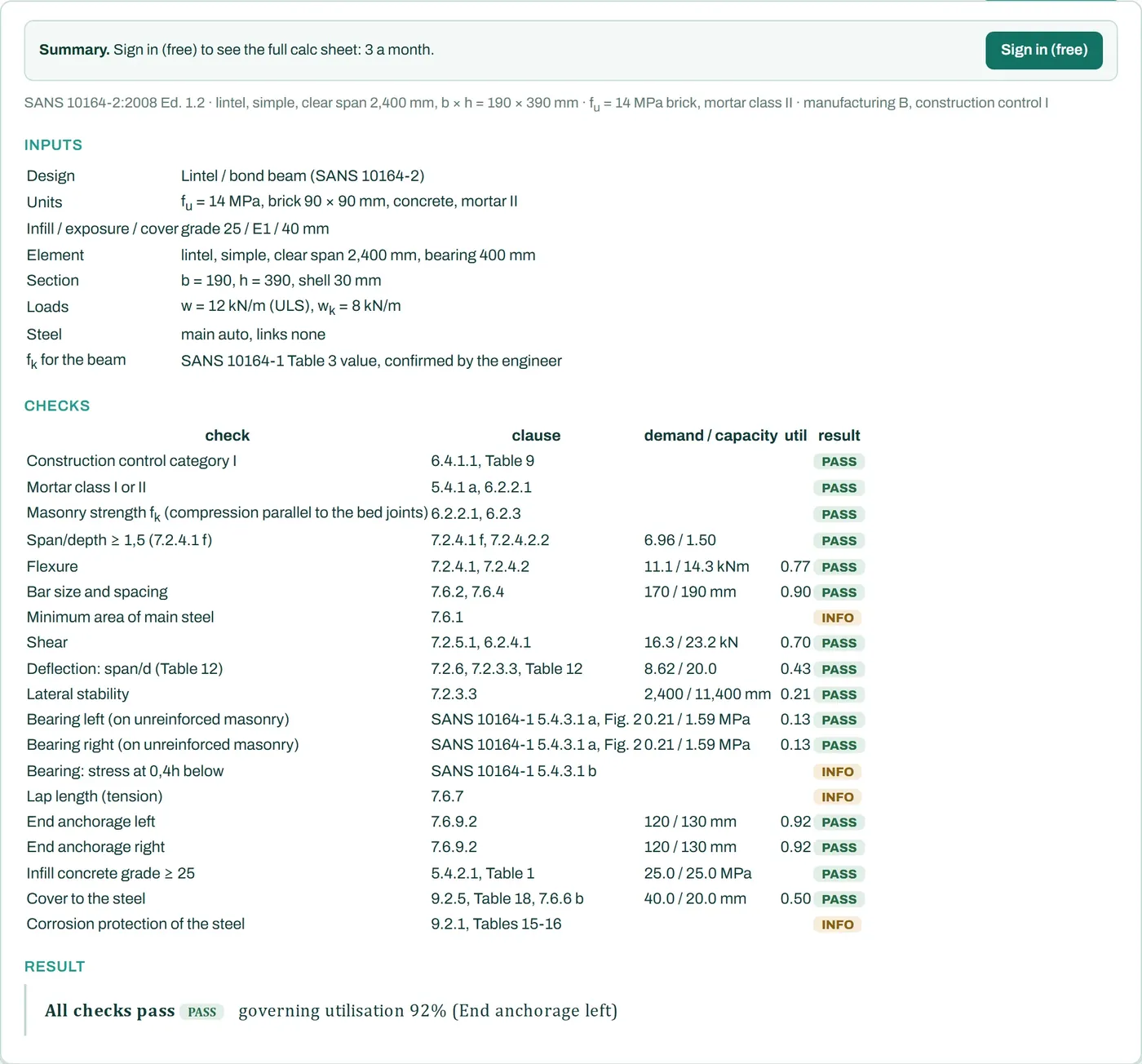
Task: Click the '11.1 / 14.3 kNm' flexure value
Action: pos(697,566)
